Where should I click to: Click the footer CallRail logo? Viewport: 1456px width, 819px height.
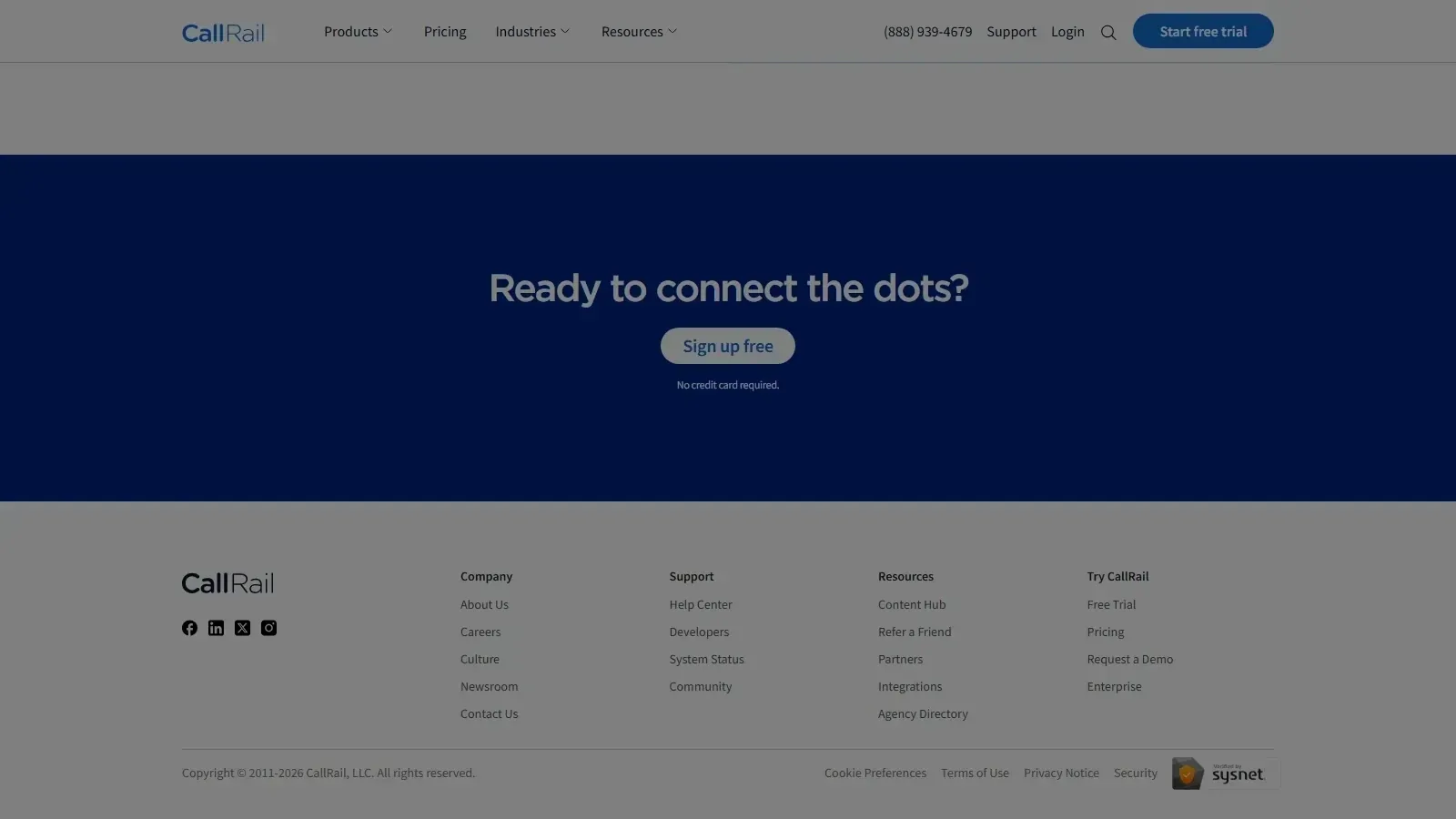point(227,583)
